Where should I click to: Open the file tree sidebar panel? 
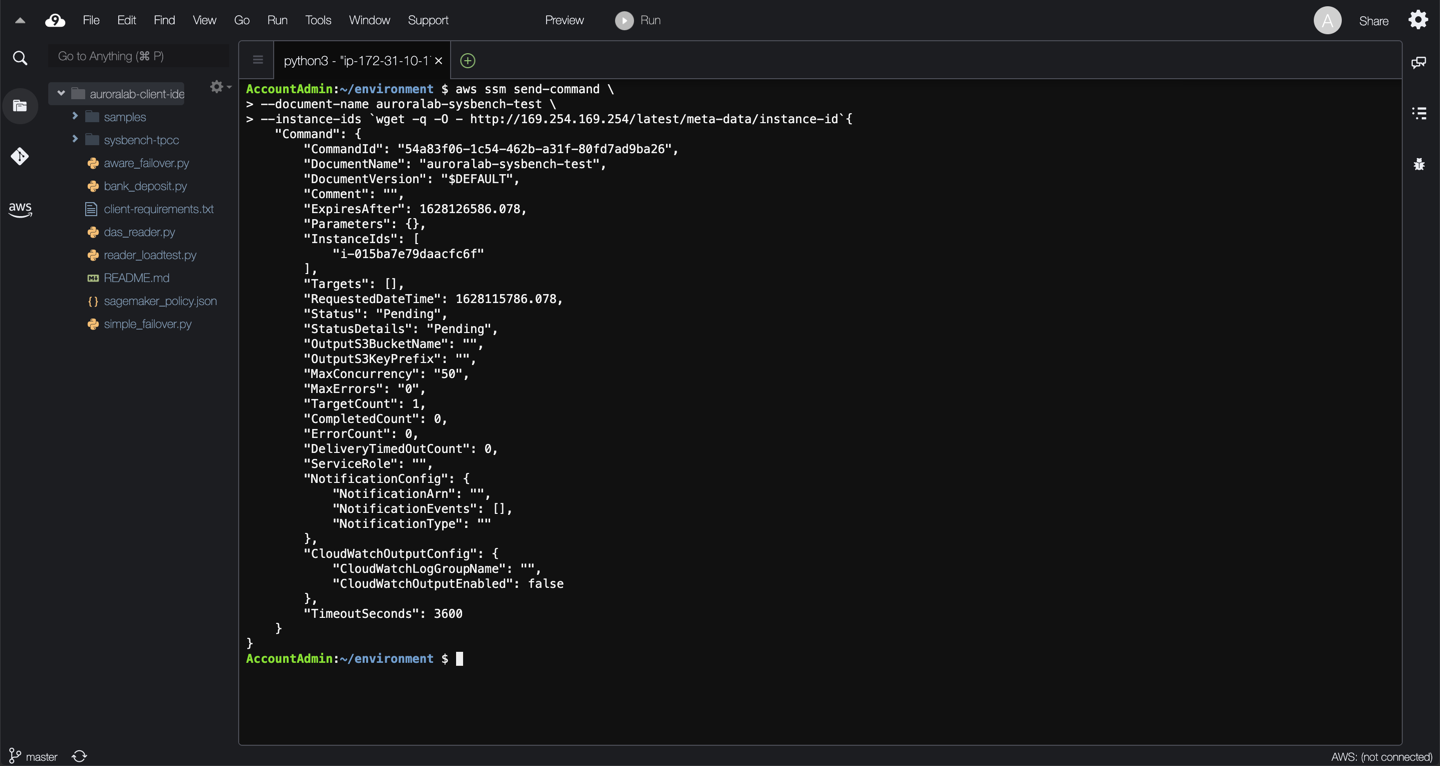coord(20,105)
